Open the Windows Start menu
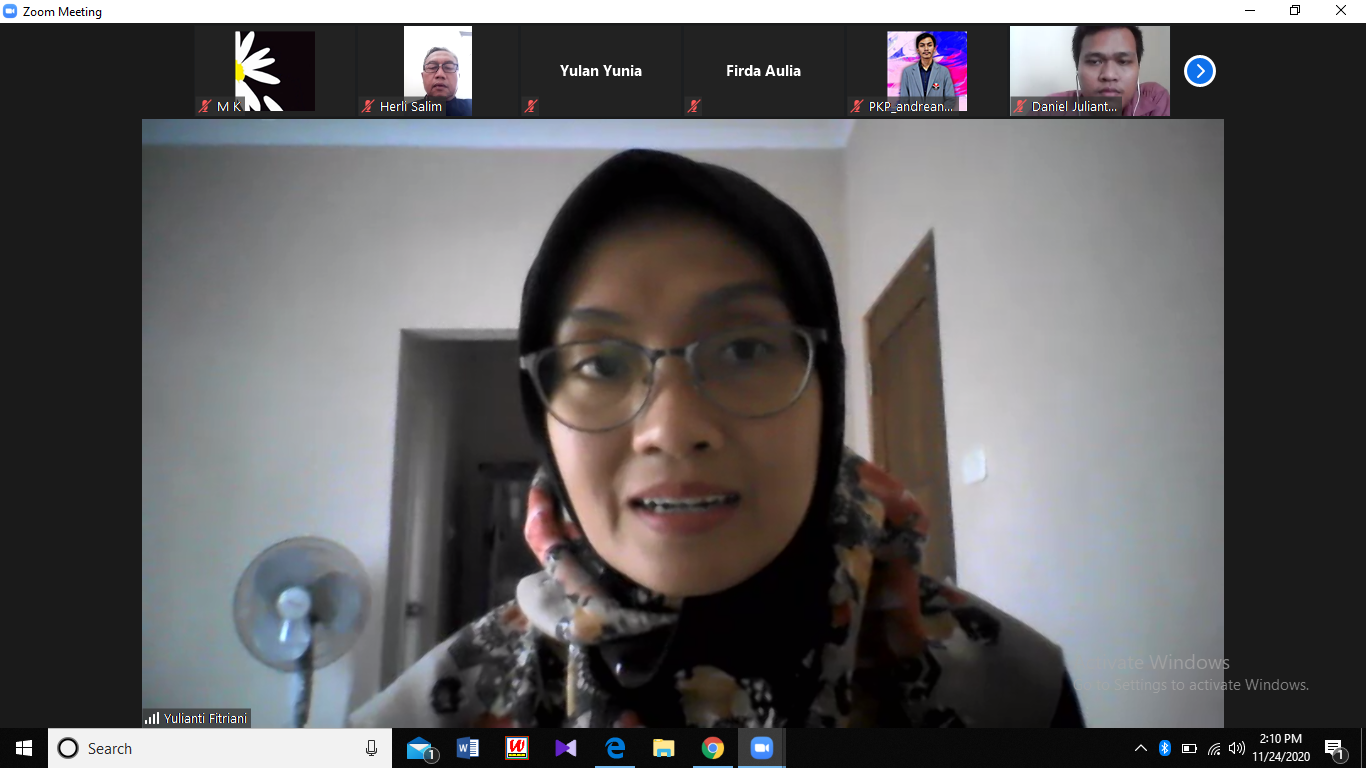Image resolution: width=1366 pixels, height=768 pixels. (24, 748)
